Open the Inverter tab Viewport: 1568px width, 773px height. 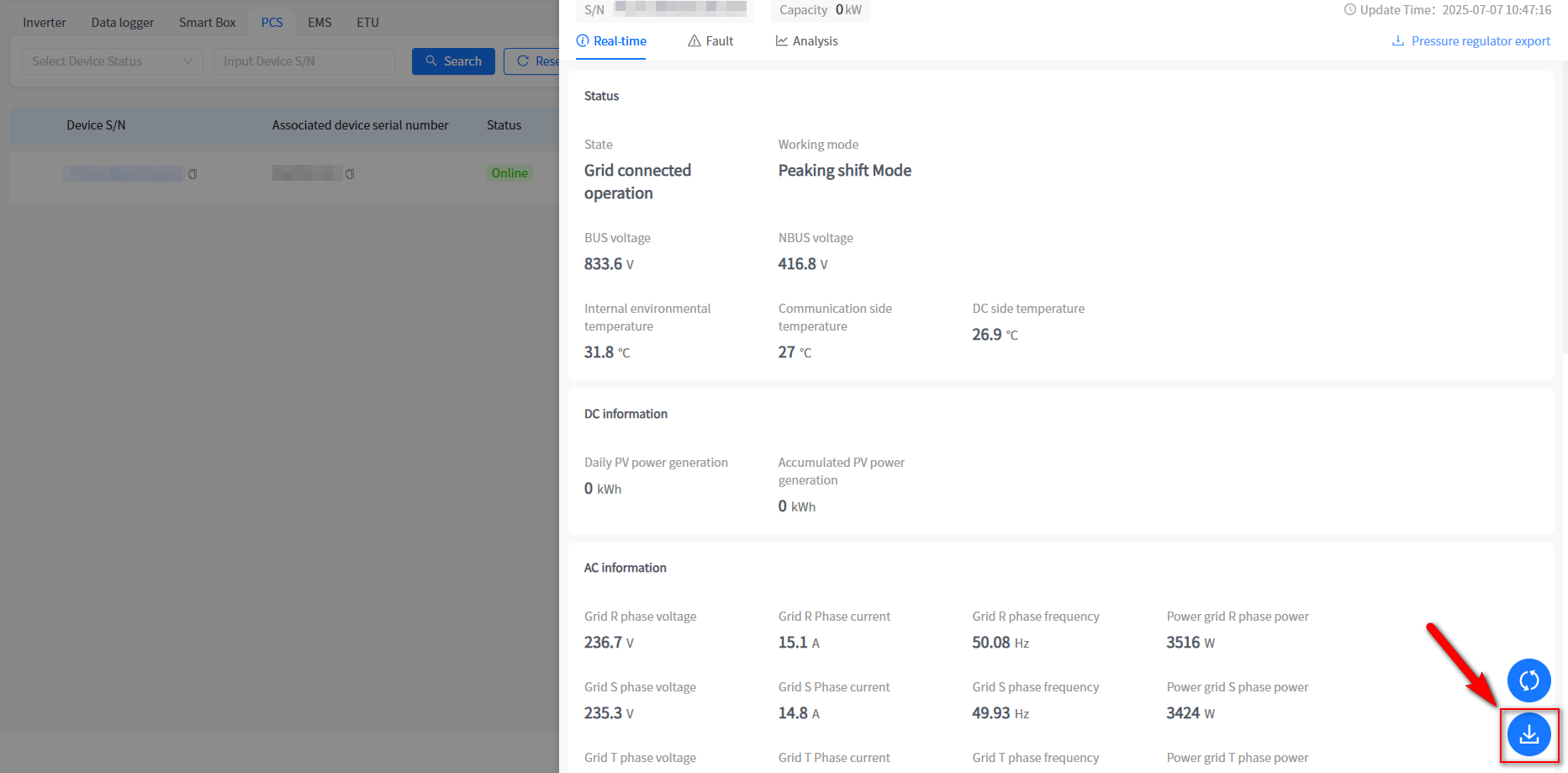[44, 23]
